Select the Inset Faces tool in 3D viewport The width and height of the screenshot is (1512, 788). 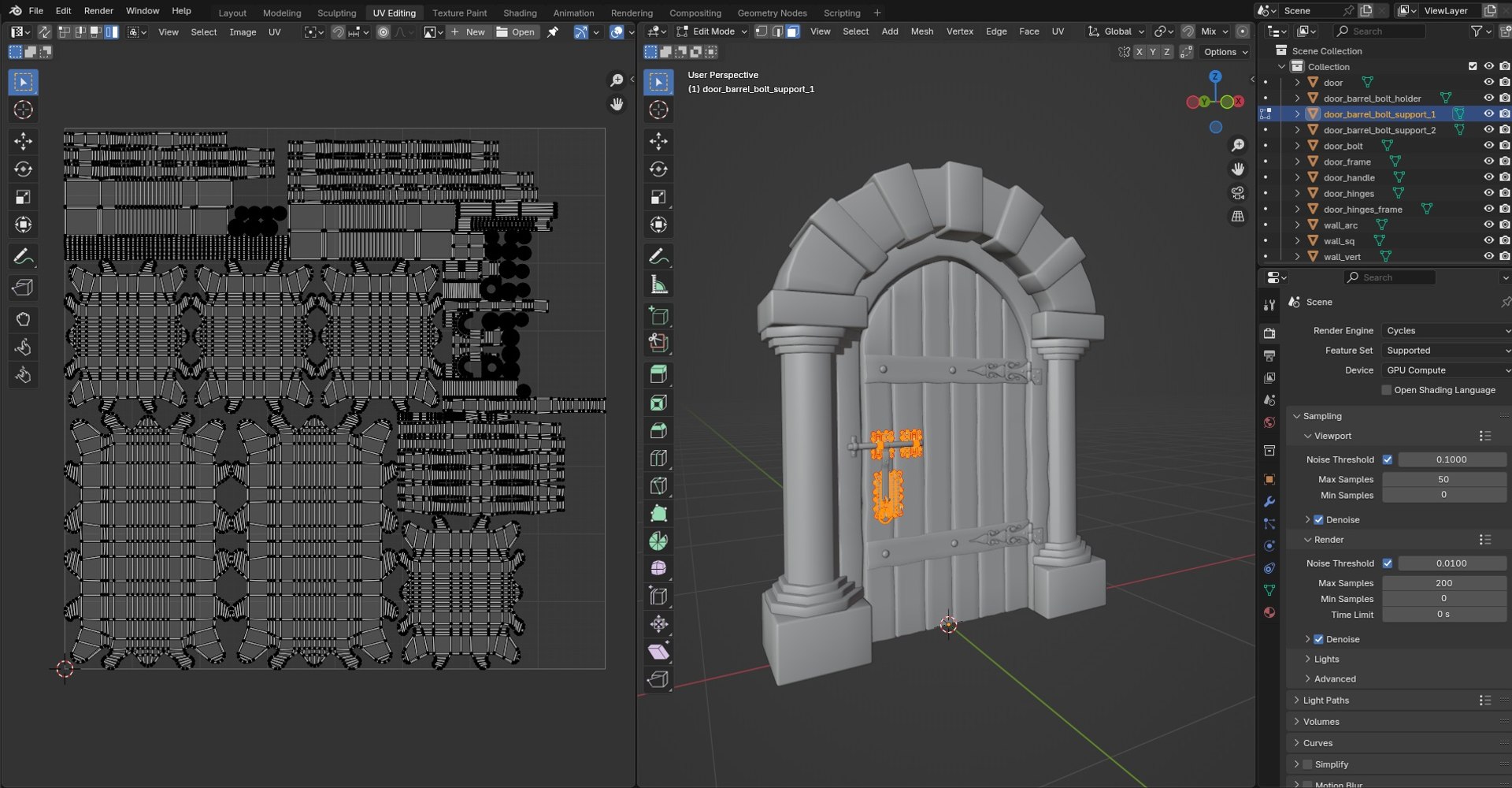pos(658,403)
